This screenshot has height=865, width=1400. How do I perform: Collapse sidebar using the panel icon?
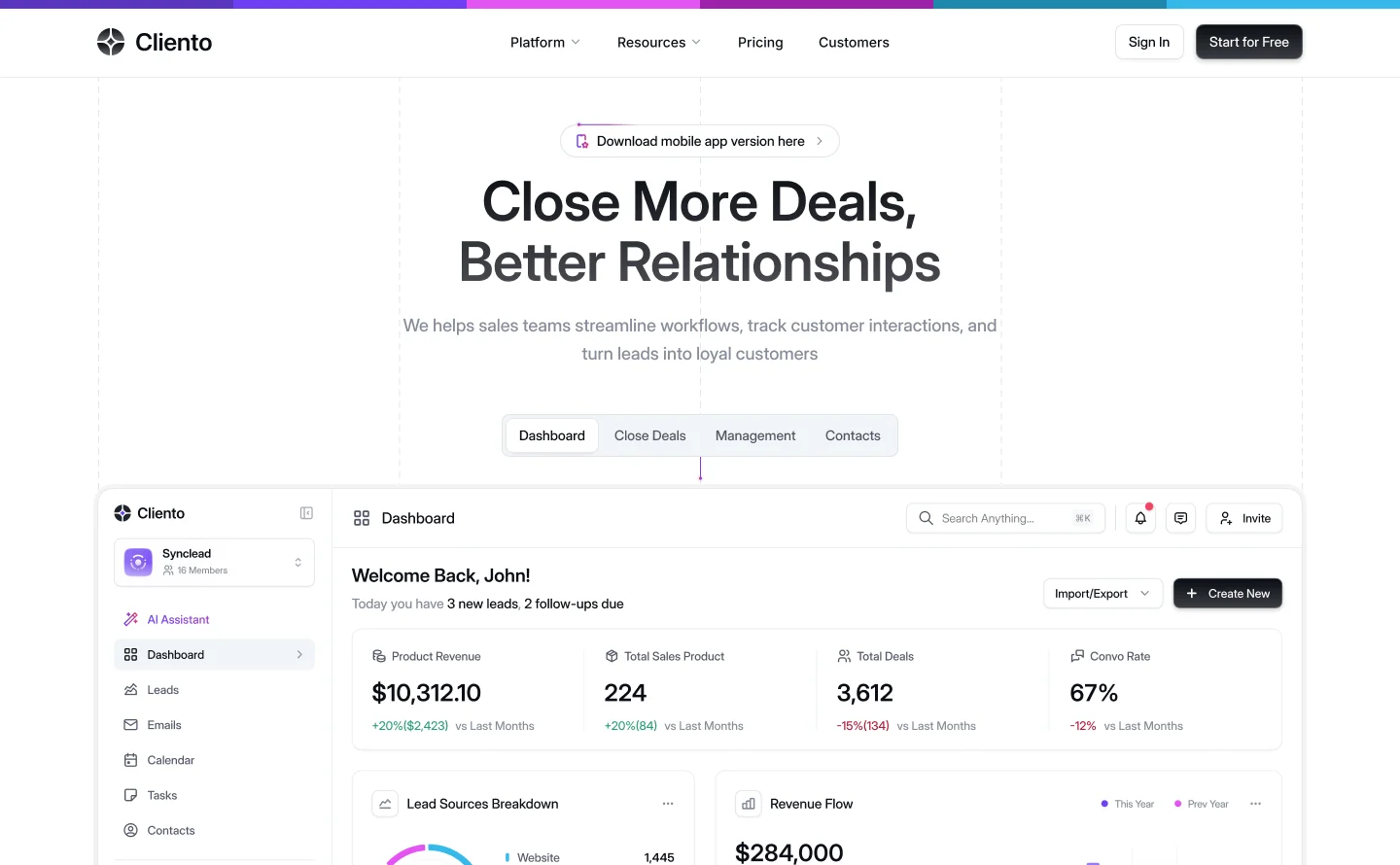point(306,513)
